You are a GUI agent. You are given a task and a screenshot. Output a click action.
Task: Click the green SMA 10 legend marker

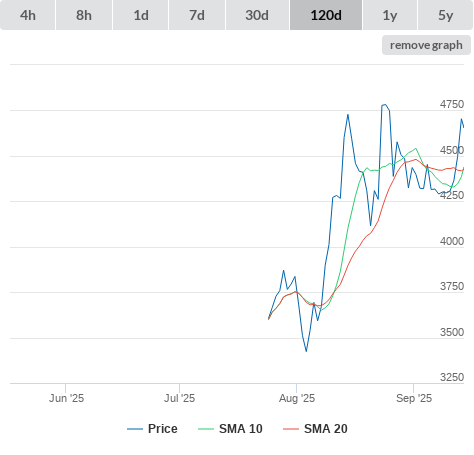point(206,429)
